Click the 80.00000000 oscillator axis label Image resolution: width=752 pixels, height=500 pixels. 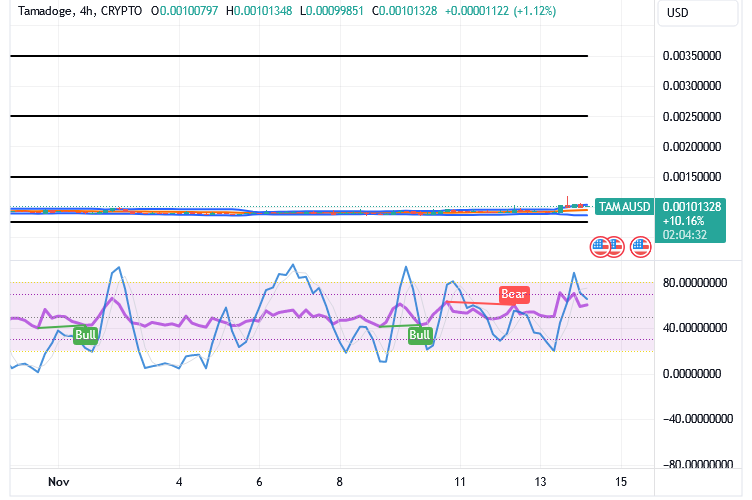pos(695,283)
